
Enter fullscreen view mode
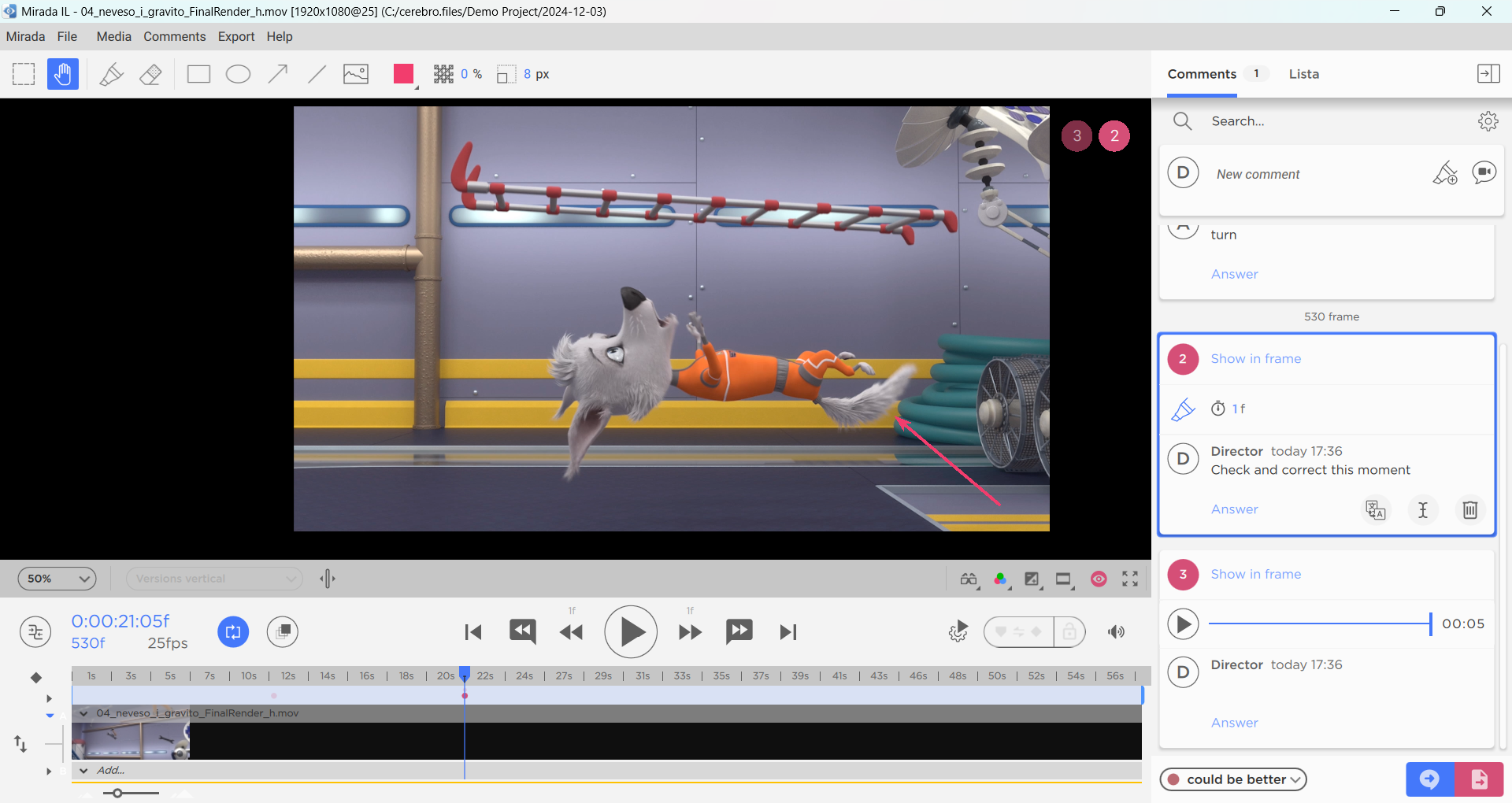(1130, 579)
